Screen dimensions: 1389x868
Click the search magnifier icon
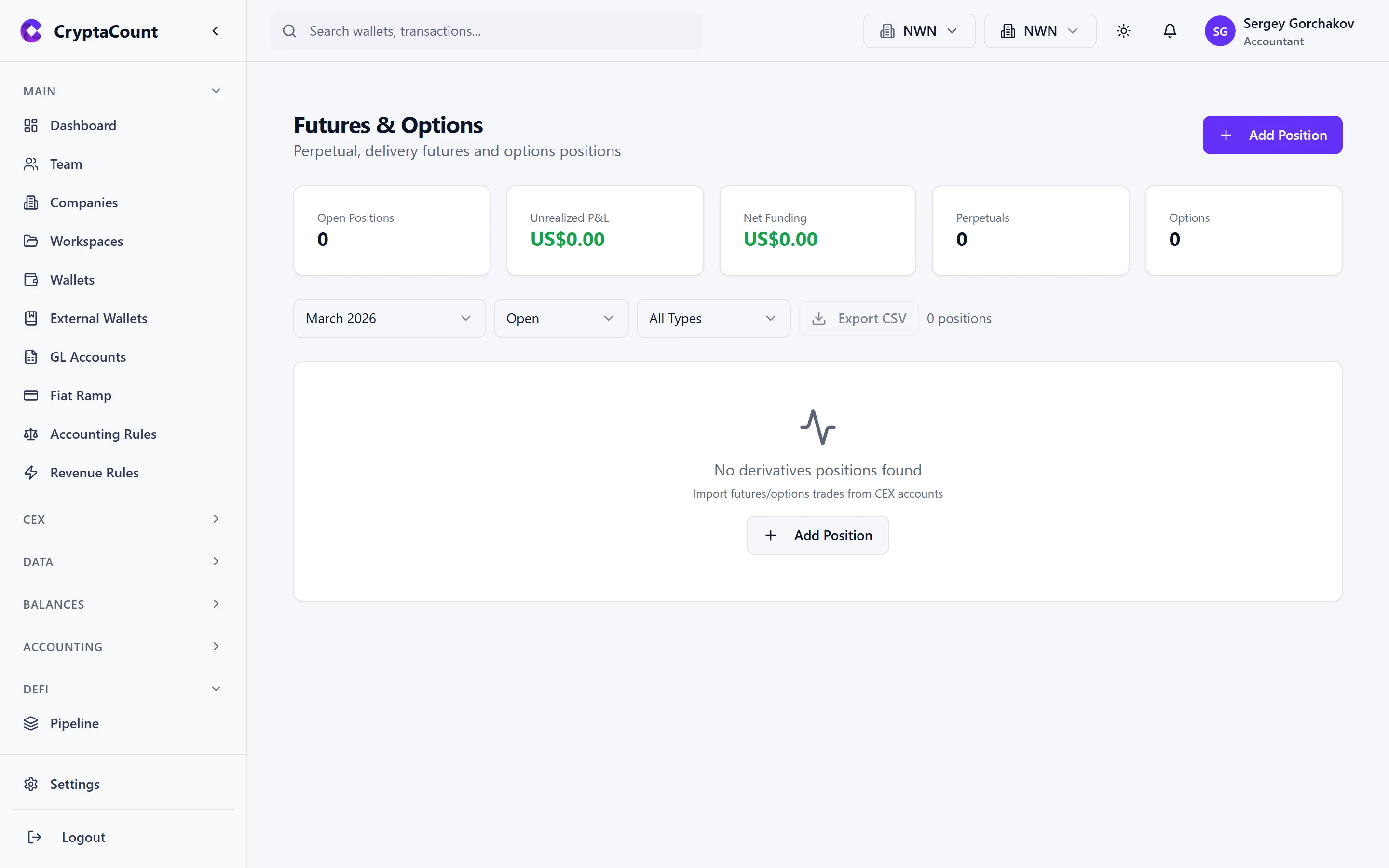click(x=289, y=31)
